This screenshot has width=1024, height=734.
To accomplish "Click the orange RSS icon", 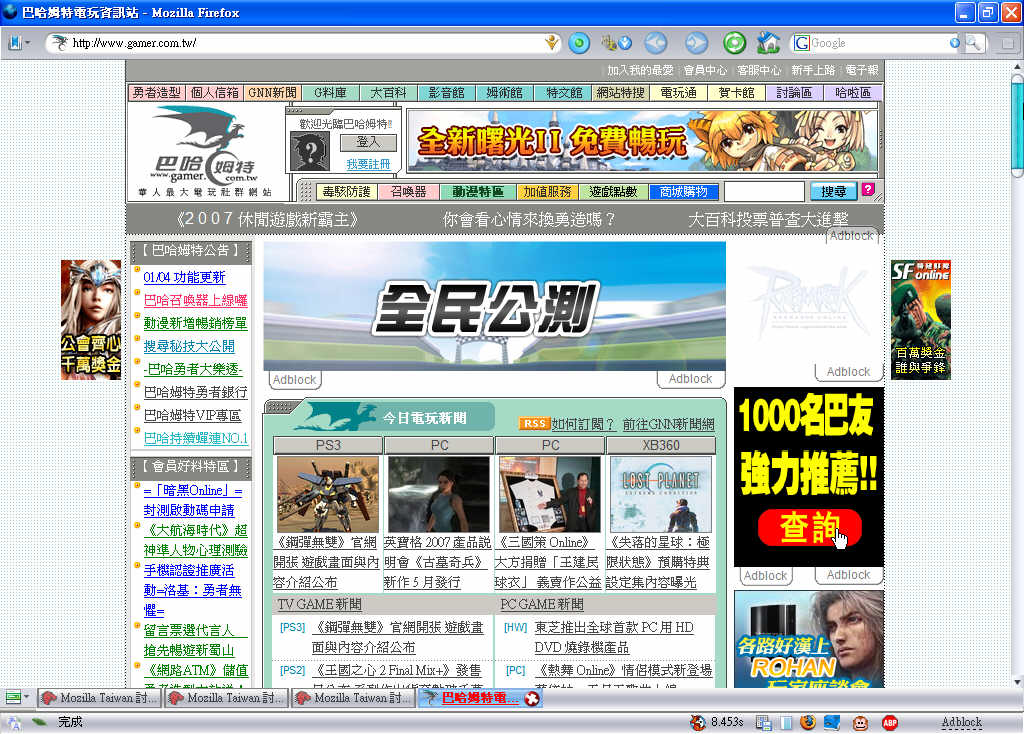I will click(534, 424).
